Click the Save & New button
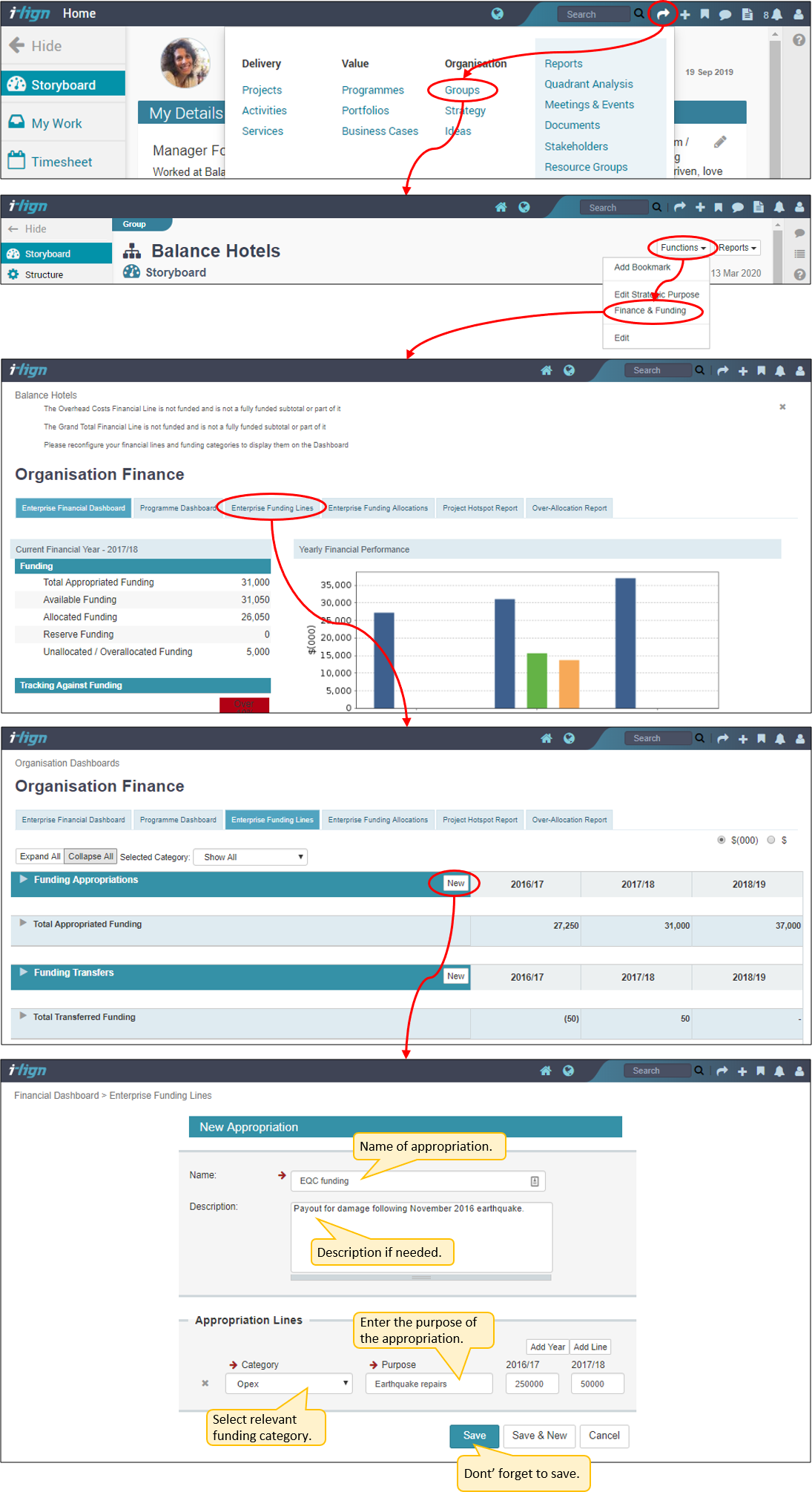 540,1436
